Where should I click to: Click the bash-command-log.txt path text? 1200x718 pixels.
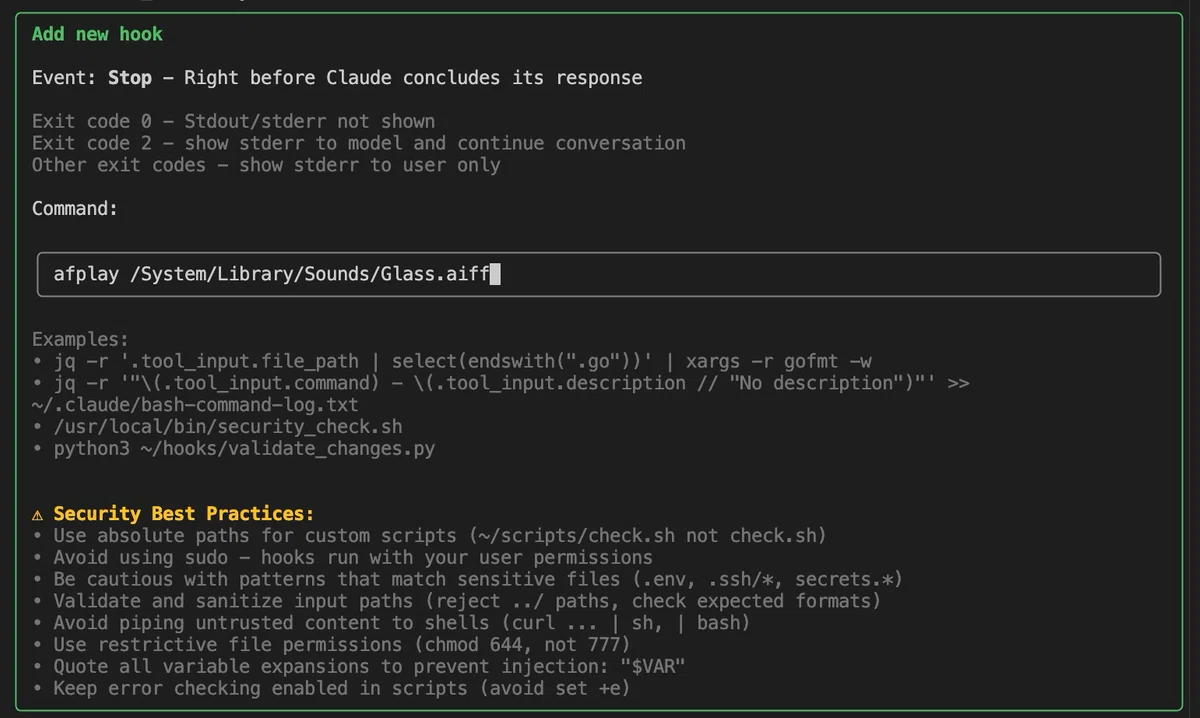[195, 405]
